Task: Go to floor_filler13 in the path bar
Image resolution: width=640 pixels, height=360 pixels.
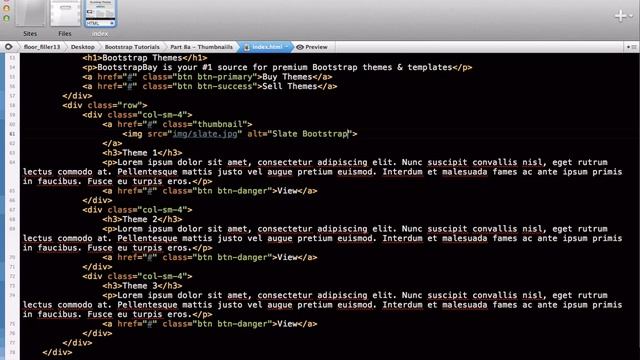Action: click(x=42, y=47)
